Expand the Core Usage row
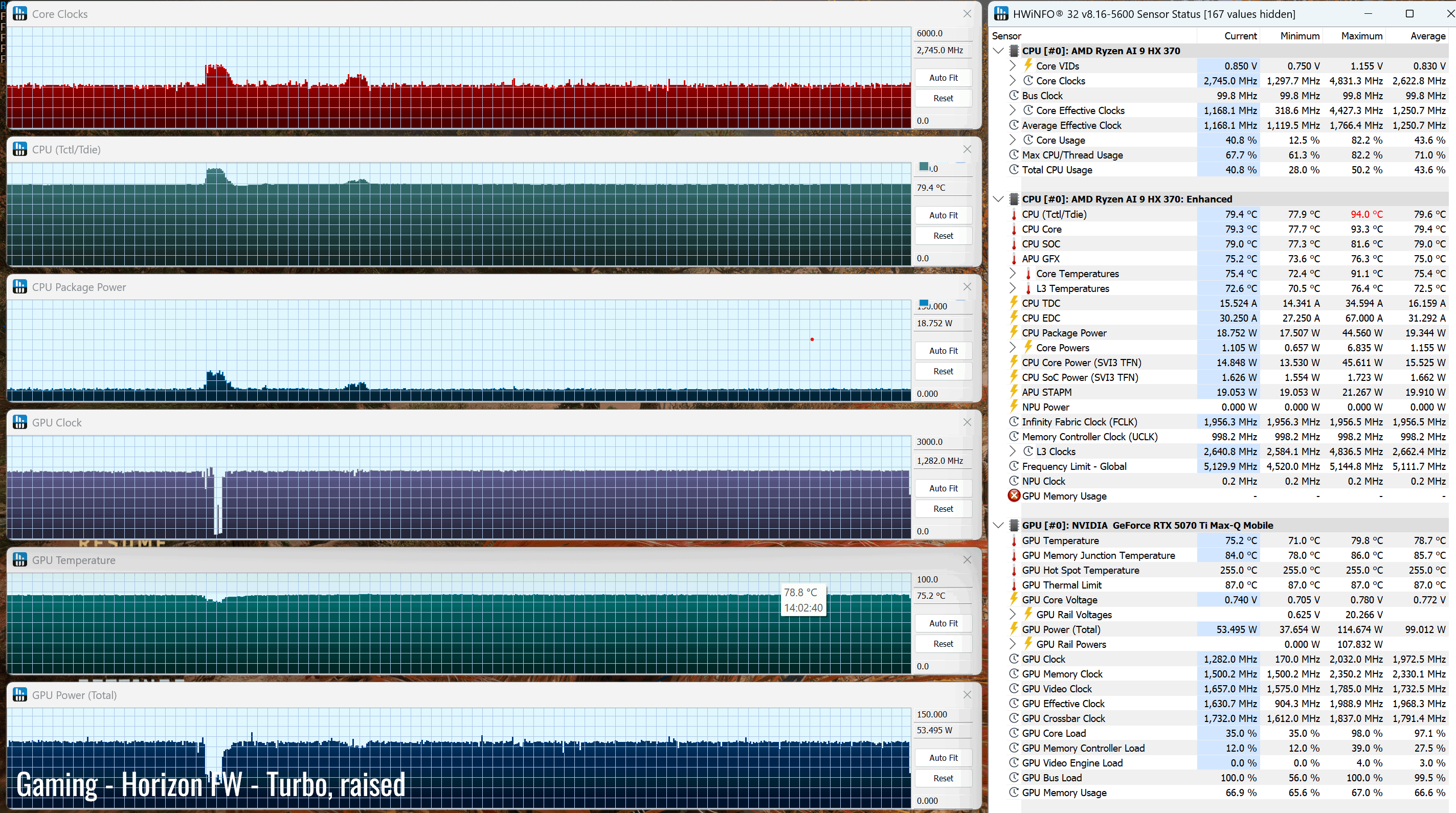The image size is (1456, 813). pyautogui.click(x=1012, y=140)
